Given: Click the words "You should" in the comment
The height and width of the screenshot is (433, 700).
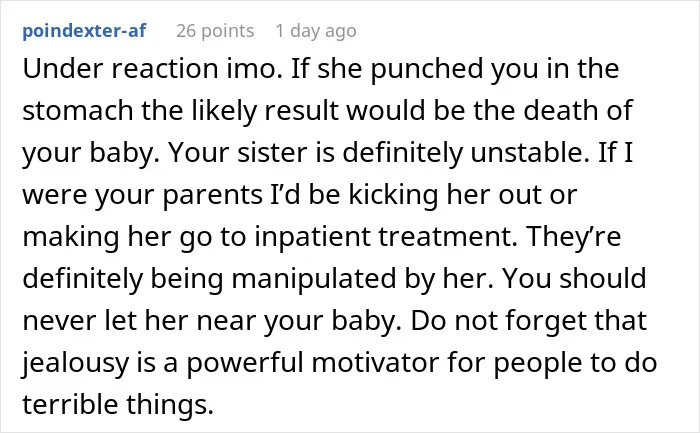Looking at the screenshot, I should (x=574, y=278).
